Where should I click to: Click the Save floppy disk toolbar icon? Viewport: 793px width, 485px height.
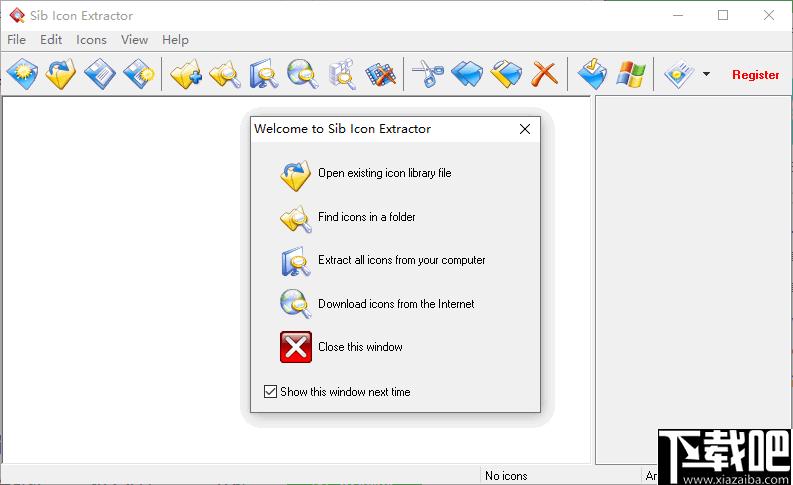(100, 74)
